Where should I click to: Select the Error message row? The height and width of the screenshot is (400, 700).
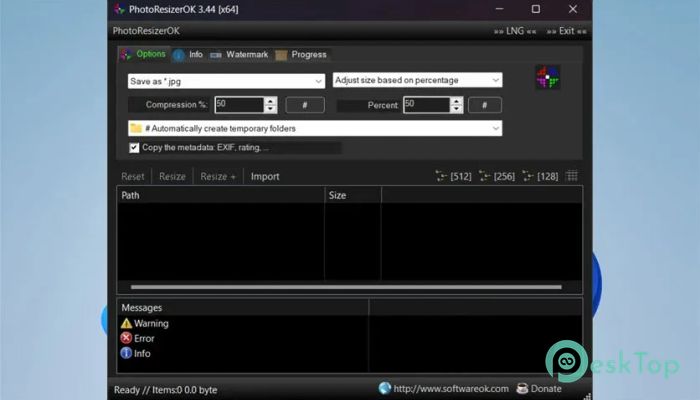tap(138, 338)
